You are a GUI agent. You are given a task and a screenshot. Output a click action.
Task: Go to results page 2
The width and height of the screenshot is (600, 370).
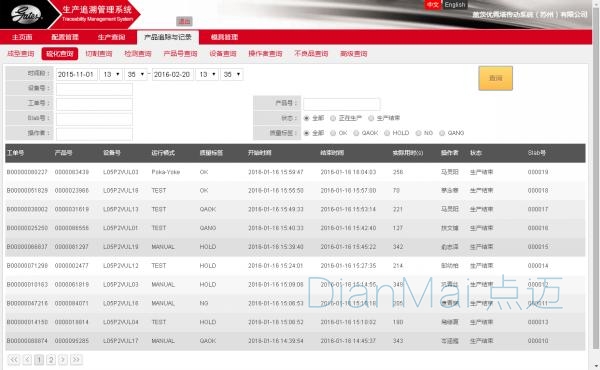tap(51, 359)
